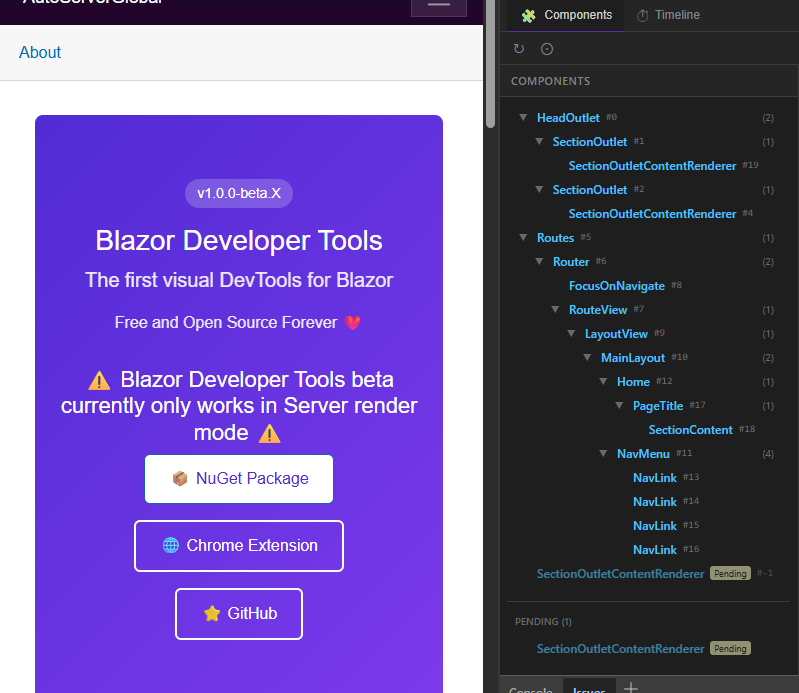
Task: Click the PENDING (1) section header
Action: [x=543, y=622]
